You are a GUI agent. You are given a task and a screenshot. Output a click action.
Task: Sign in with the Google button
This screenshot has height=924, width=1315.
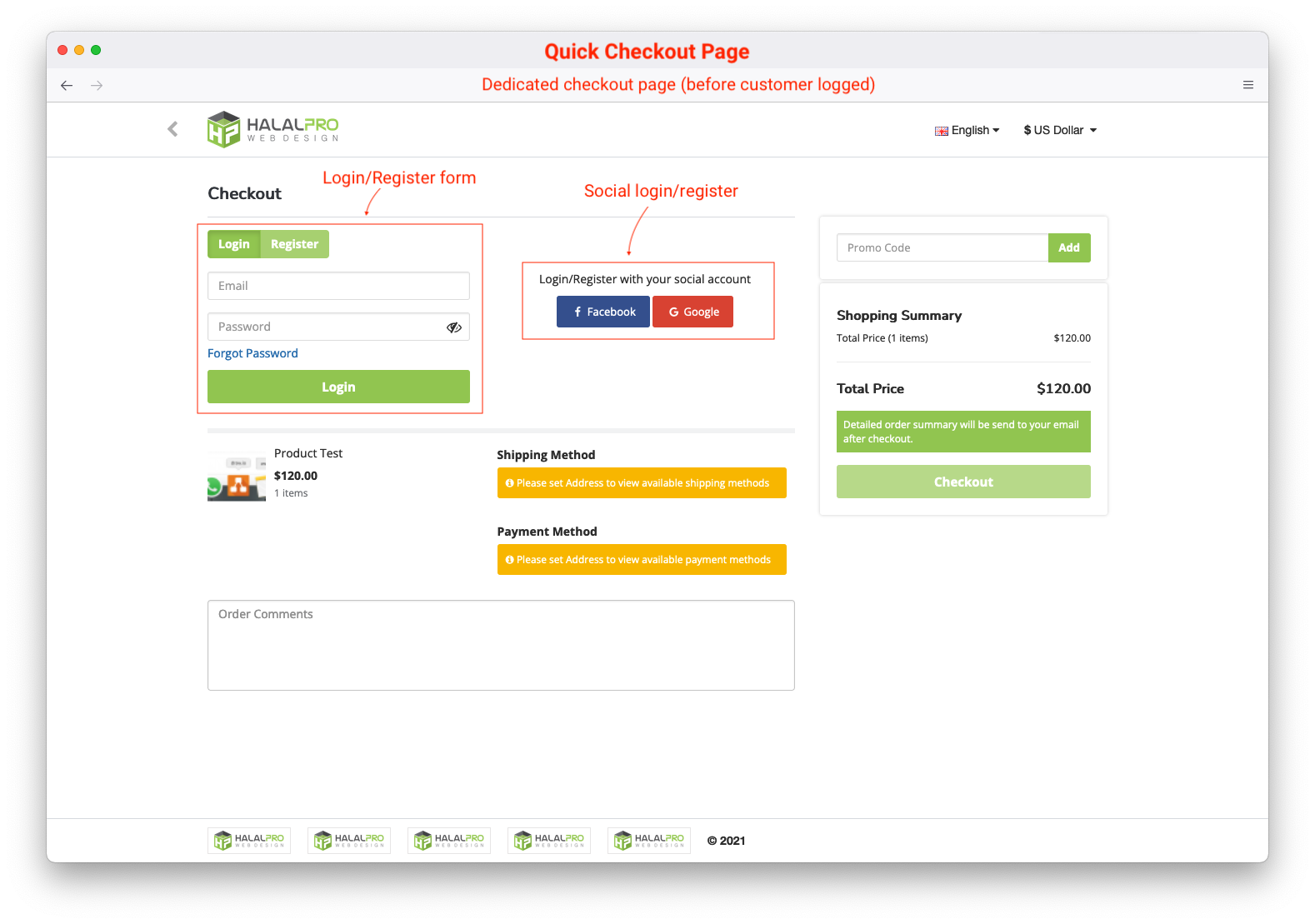click(x=692, y=312)
